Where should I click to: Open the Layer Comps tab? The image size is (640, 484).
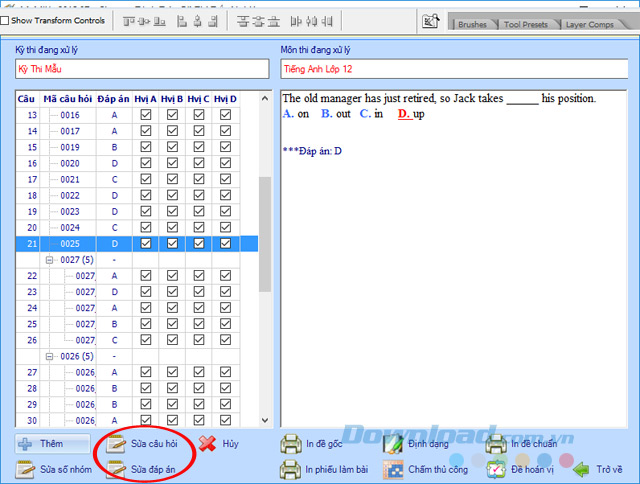pos(590,24)
